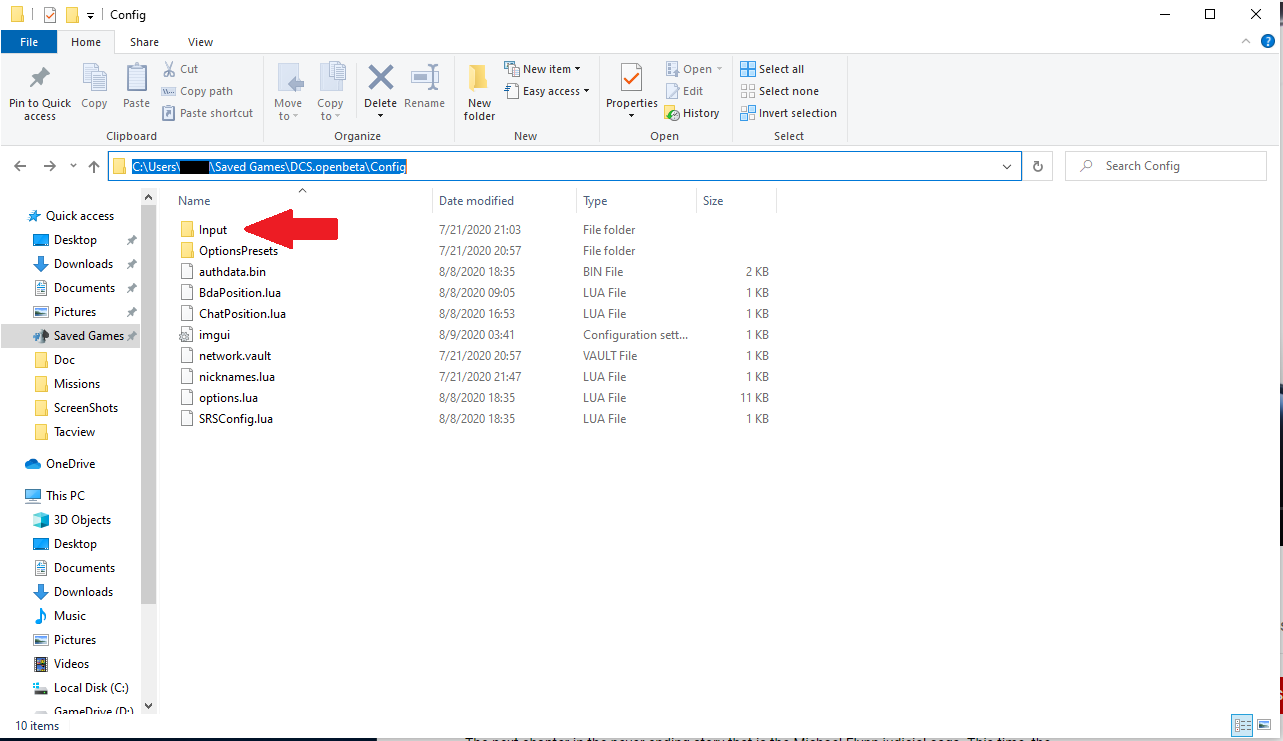Choose Copy path in the ribbon

(197, 91)
